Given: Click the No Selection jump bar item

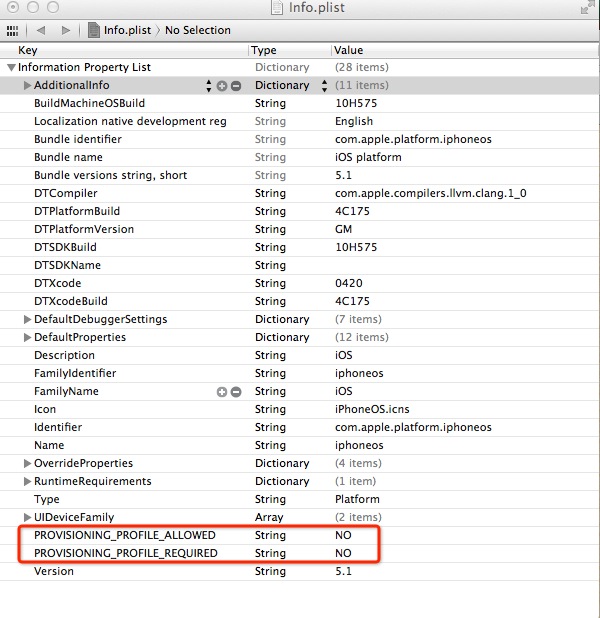Looking at the screenshot, I should tap(198, 30).
